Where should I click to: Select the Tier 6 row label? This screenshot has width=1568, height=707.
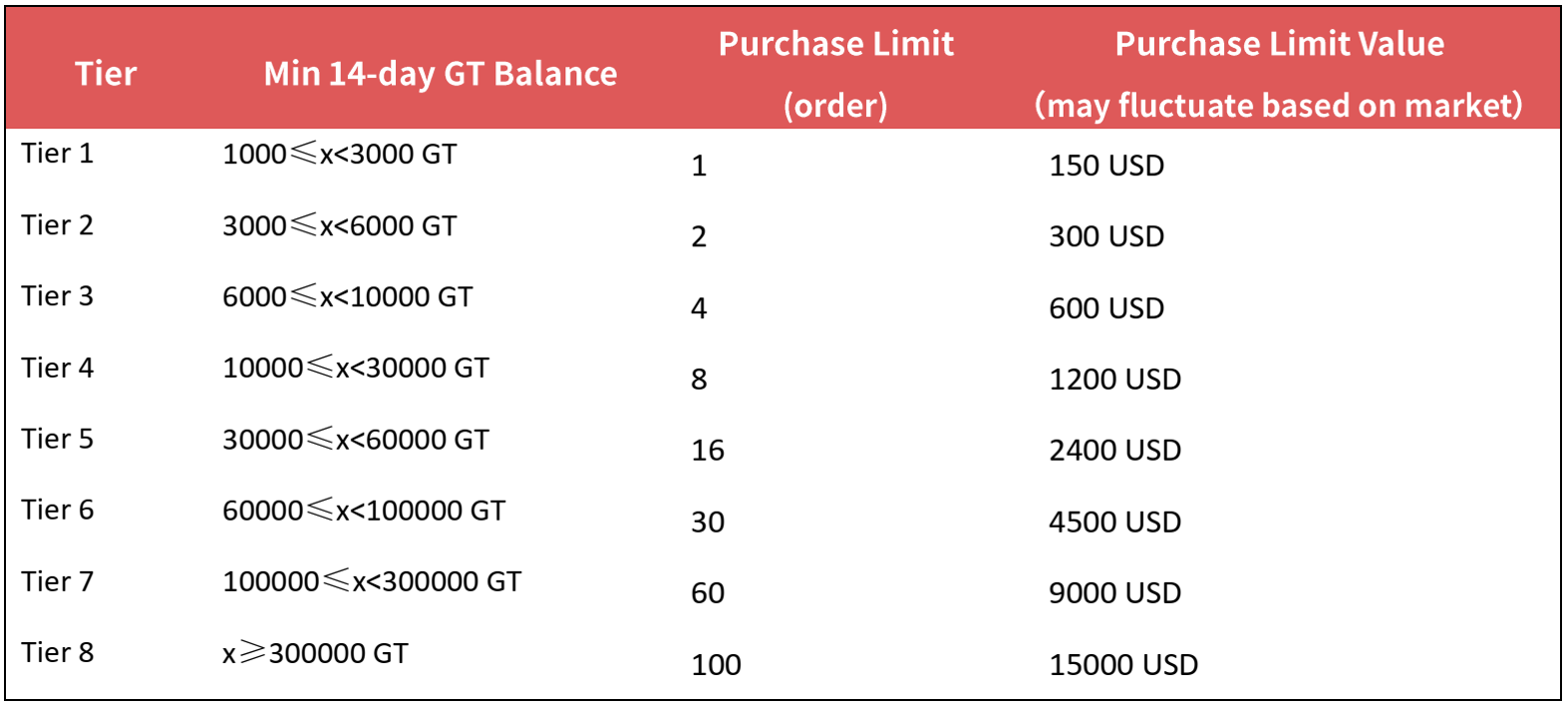pyautogui.click(x=58, y=510)
